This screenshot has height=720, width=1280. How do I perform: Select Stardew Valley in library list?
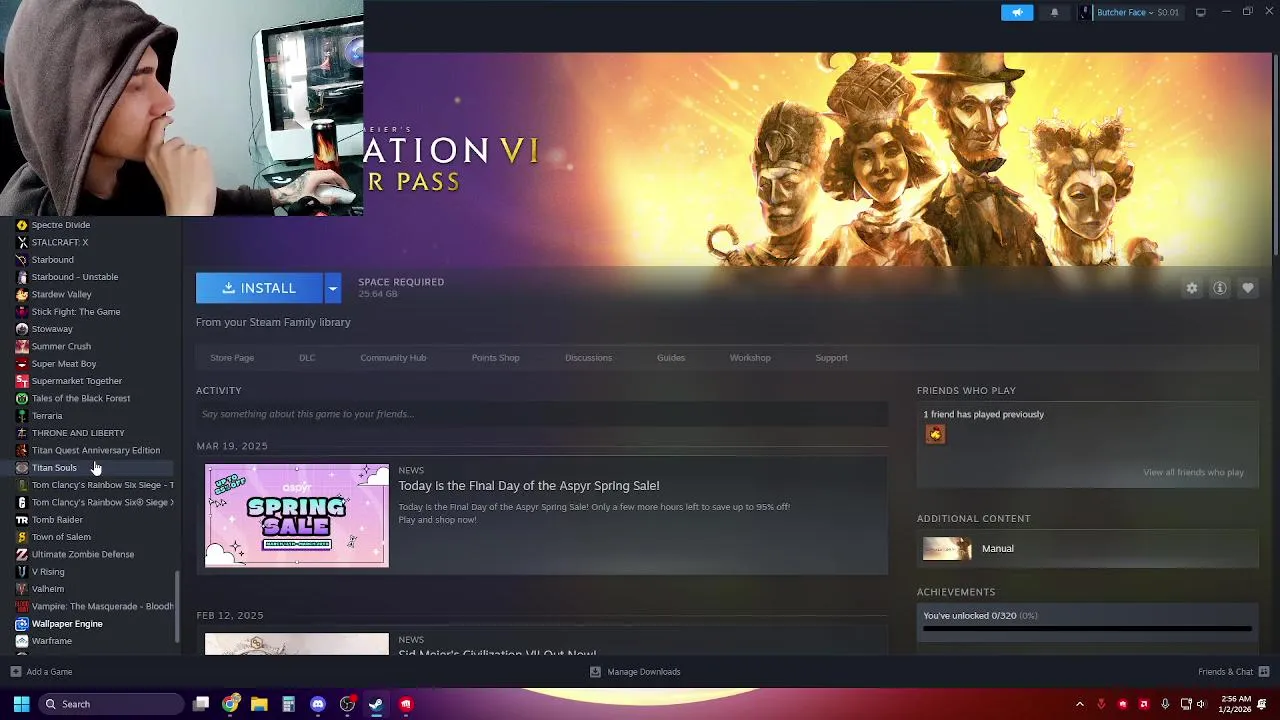[61, 294]
